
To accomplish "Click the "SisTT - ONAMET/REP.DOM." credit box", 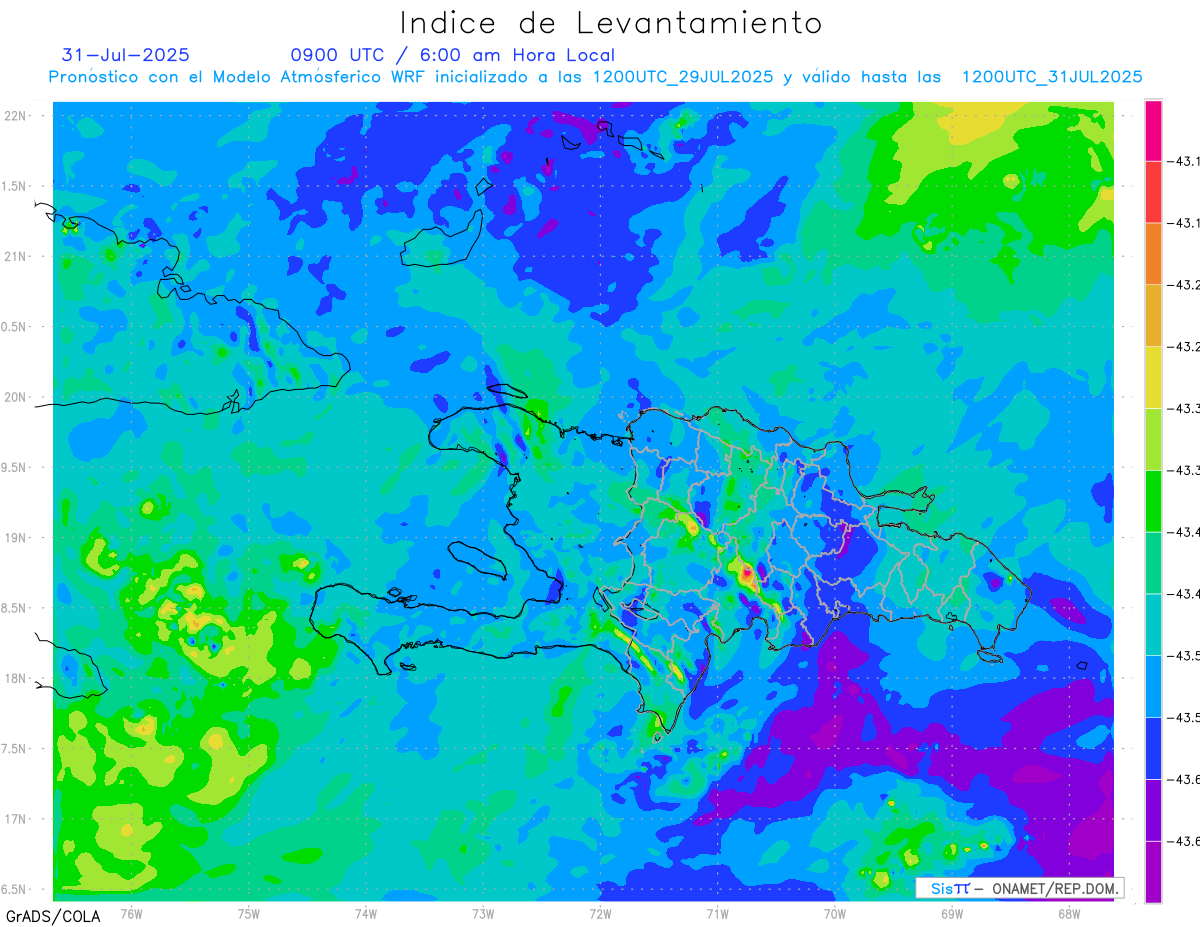I will (1019, 888).
